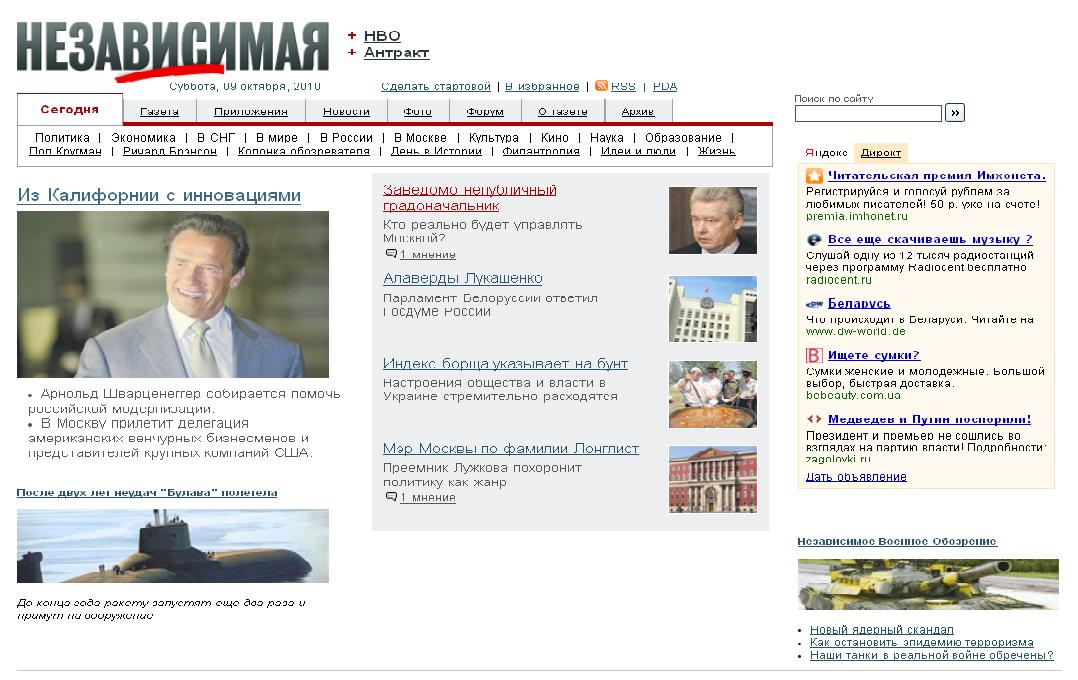Click the globe icon beside the music download ad
This screenshot has height=680, width=1078.
click(x=814, y=240)
